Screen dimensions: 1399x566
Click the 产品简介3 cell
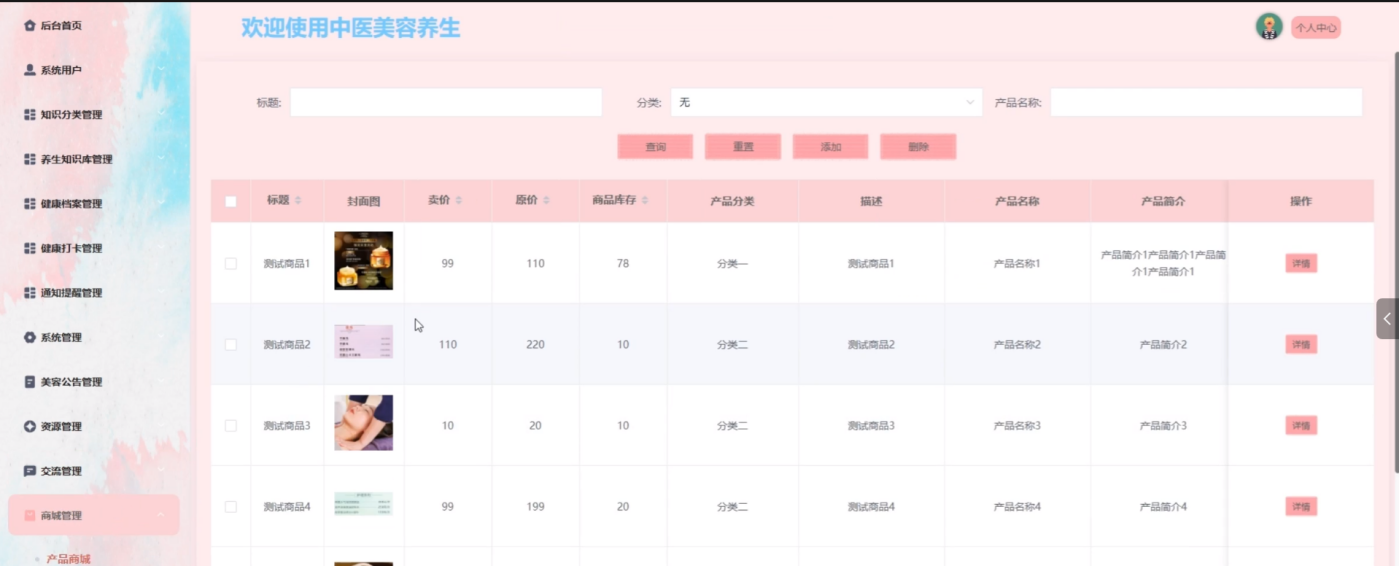1163,426
